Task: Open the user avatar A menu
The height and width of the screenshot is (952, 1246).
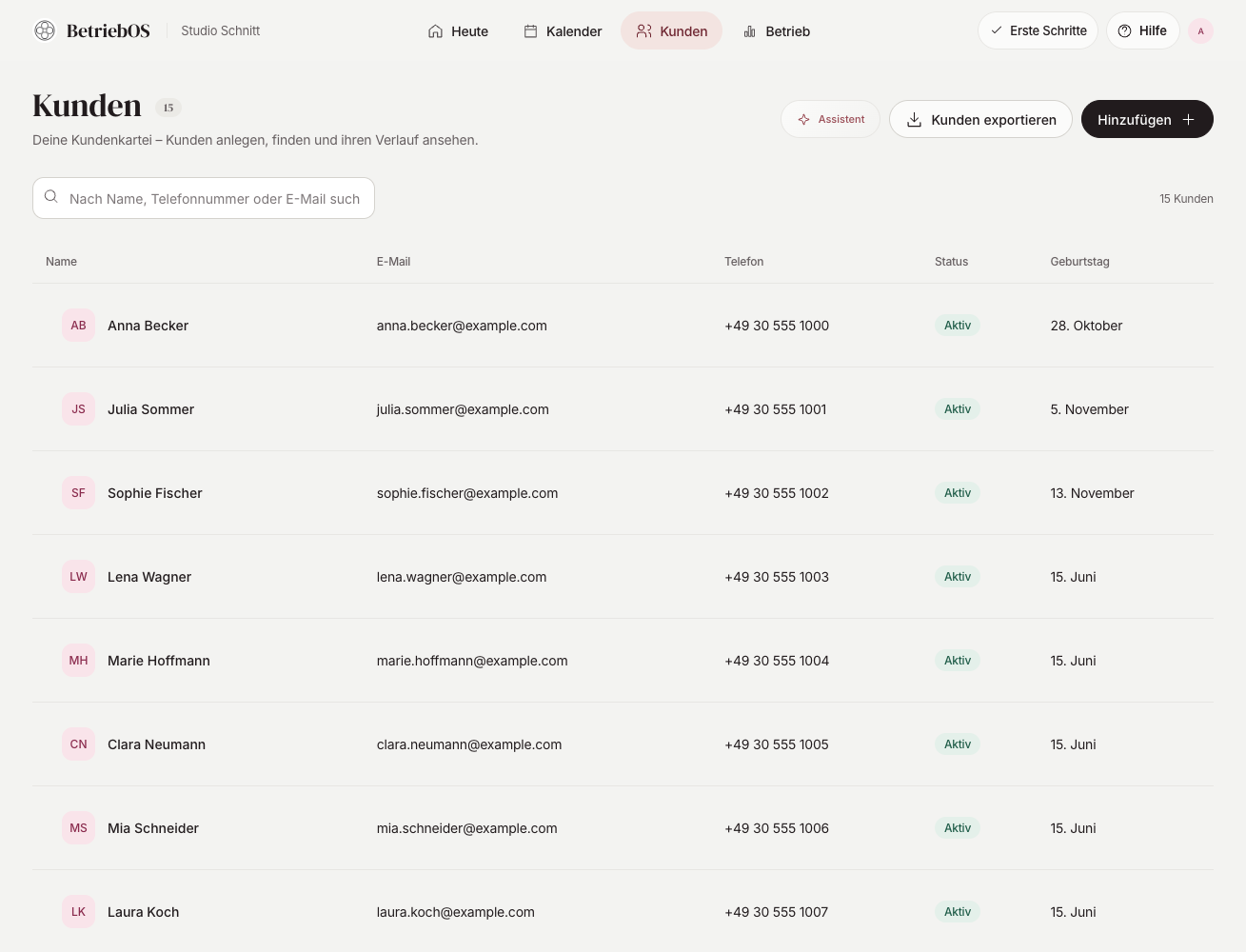Action: 1200,31
